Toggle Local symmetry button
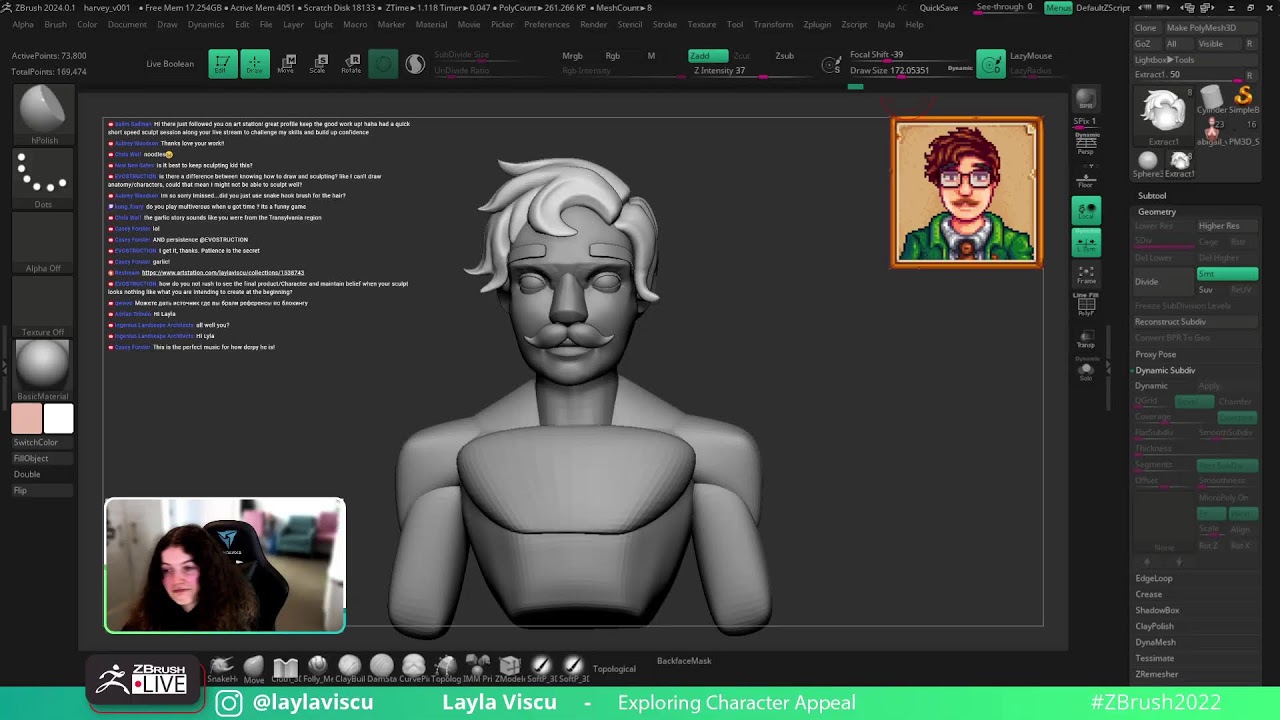The width and height of the screenshot is (1280, 720). pyautogui.click(x=1086, y=210)
